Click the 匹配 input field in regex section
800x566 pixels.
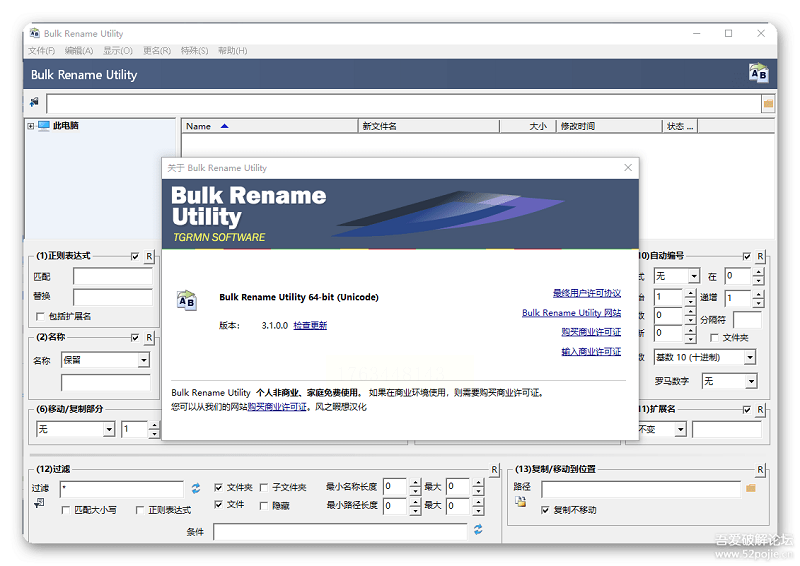tap(112, 276)
